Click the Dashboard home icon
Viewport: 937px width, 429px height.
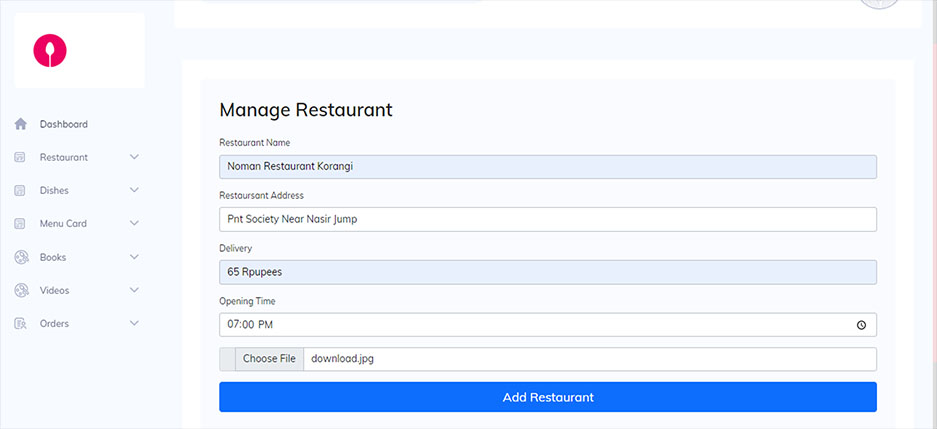pyautogui.click(x=20, y=124)
